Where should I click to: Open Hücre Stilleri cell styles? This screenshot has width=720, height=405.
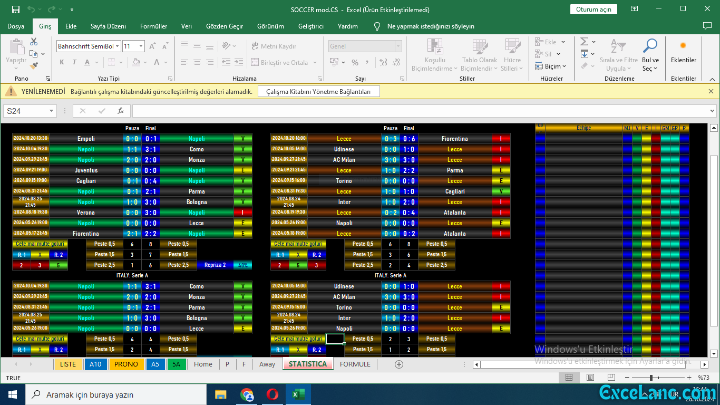pos(512,55)
